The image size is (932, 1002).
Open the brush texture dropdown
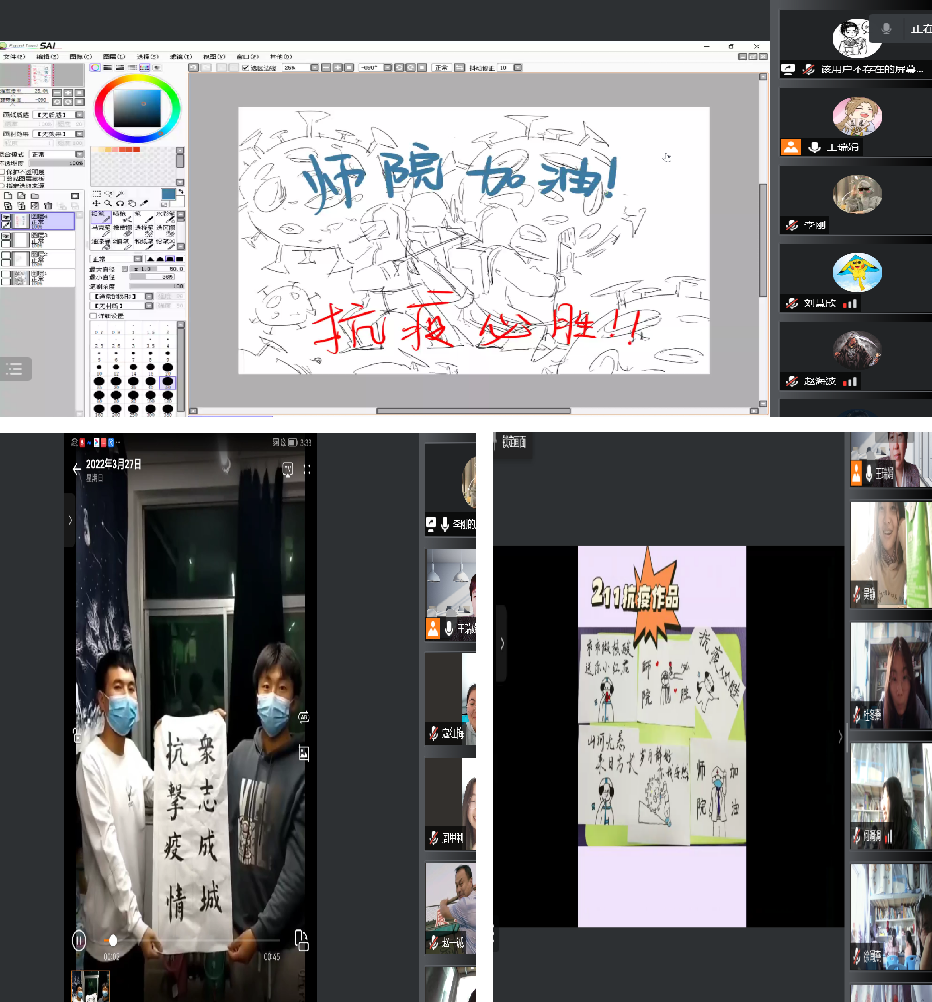pyautogui.click(x=122, y=305)
